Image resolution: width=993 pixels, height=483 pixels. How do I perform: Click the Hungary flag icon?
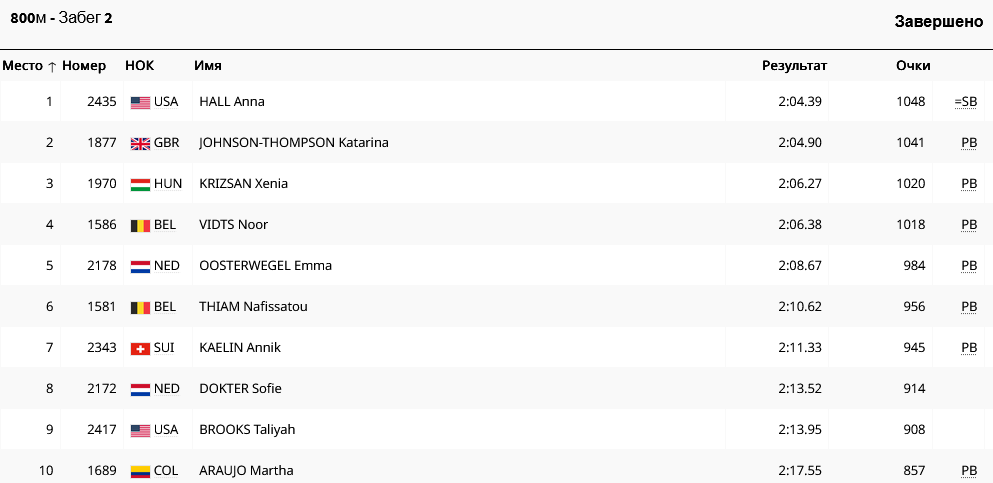(140, 184)
